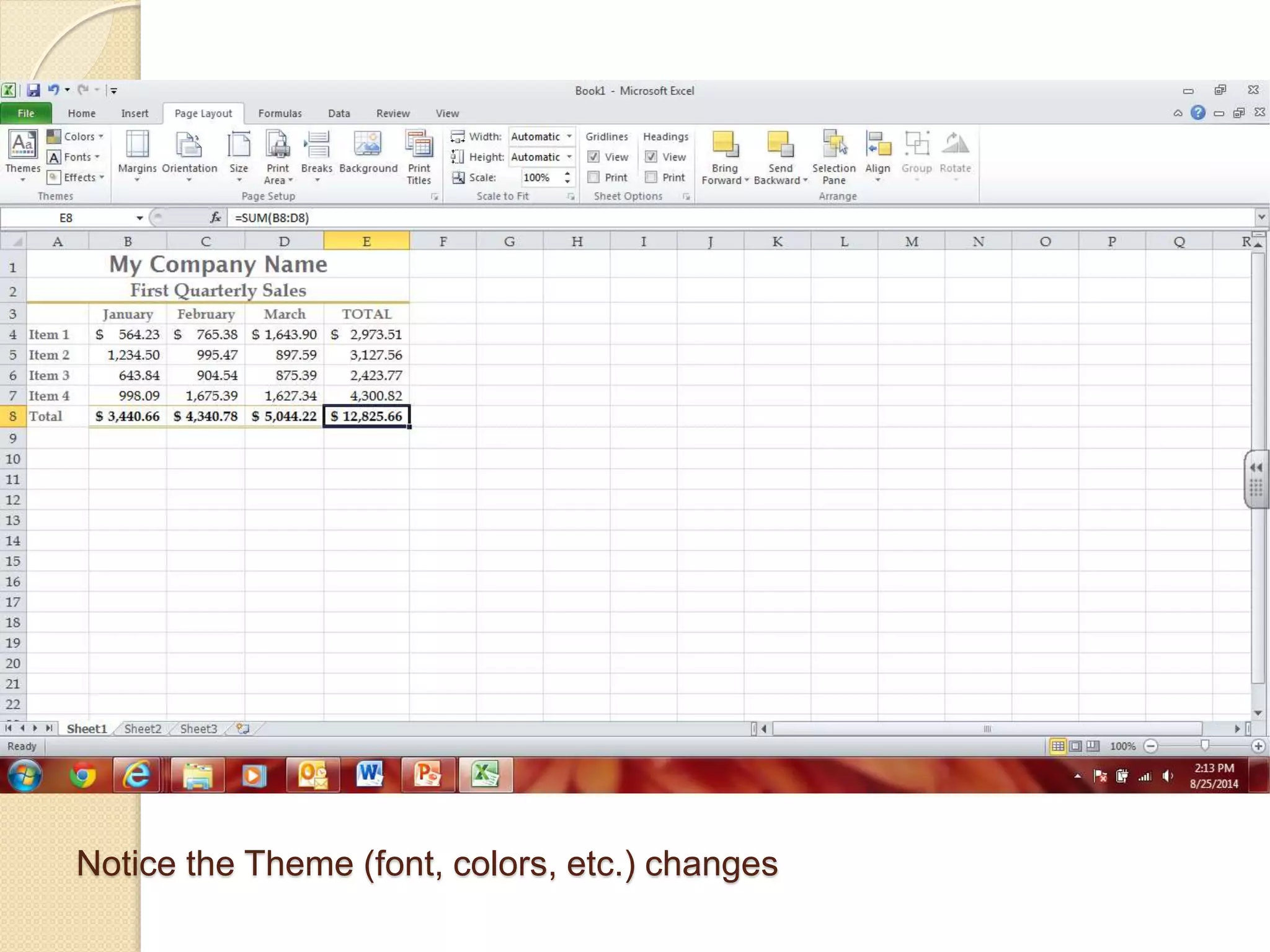
Task: Open the theme Effects menu
Action: 76,177
